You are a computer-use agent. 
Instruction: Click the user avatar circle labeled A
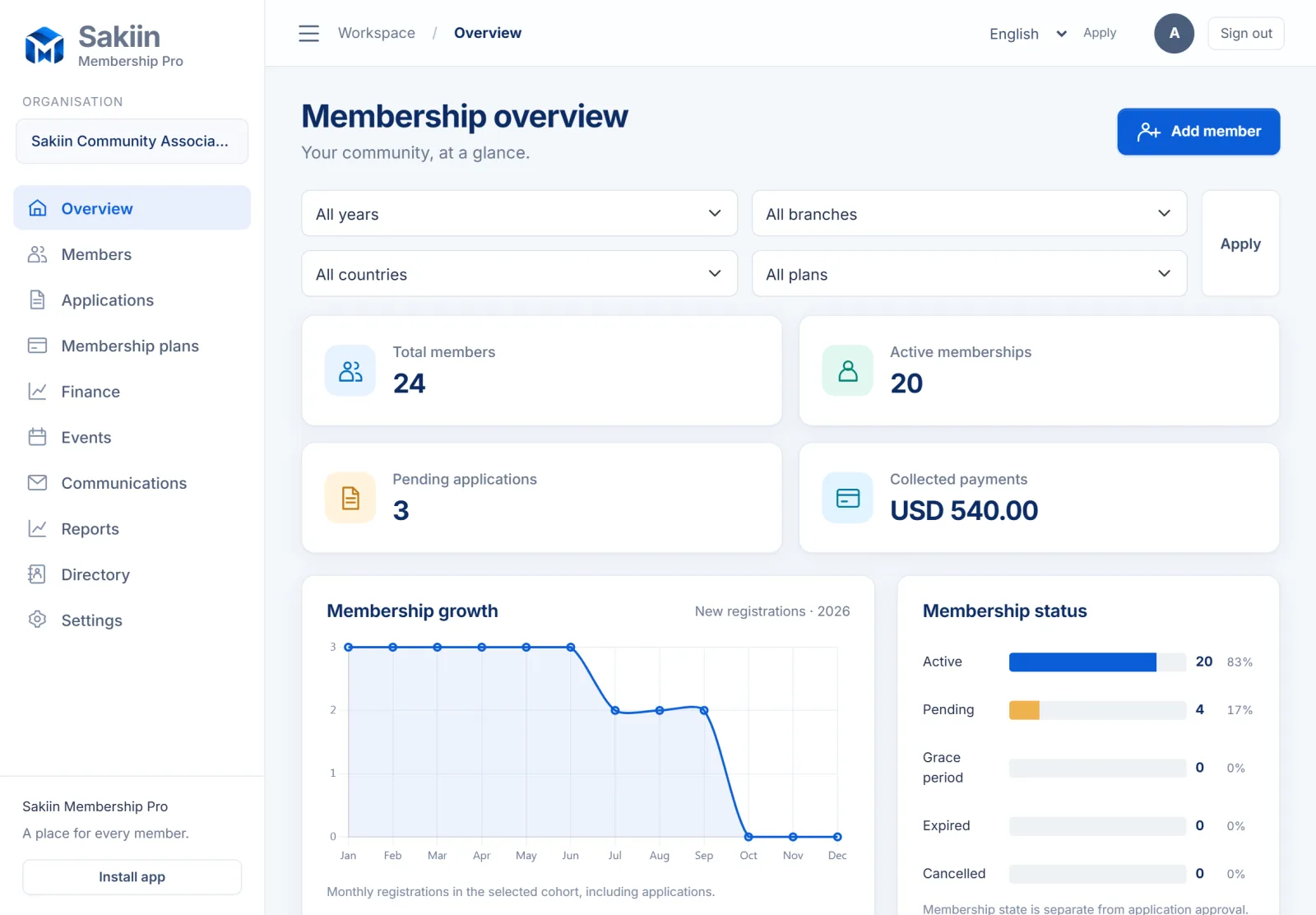tap(1174, 34)
